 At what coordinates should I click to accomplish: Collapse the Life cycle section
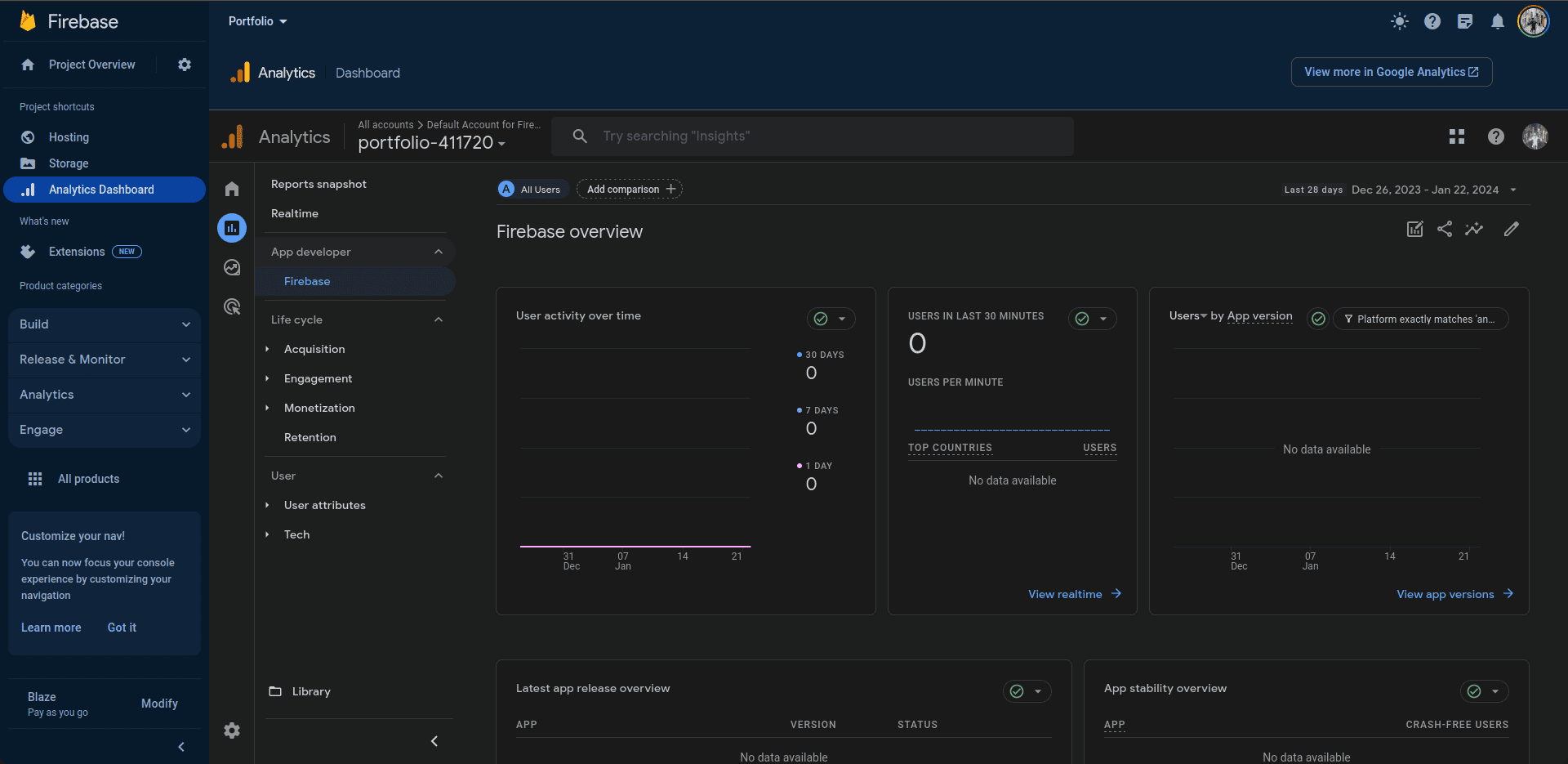coord(438,319)
